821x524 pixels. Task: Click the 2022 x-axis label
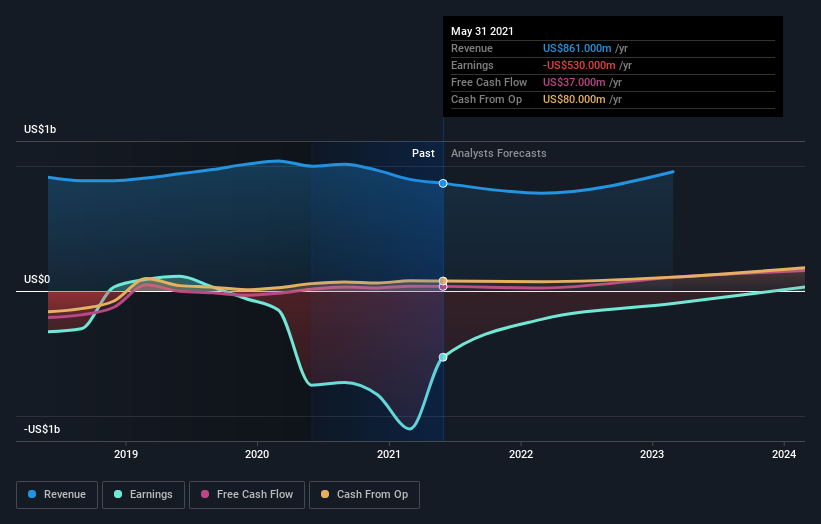tap(521, 454)
